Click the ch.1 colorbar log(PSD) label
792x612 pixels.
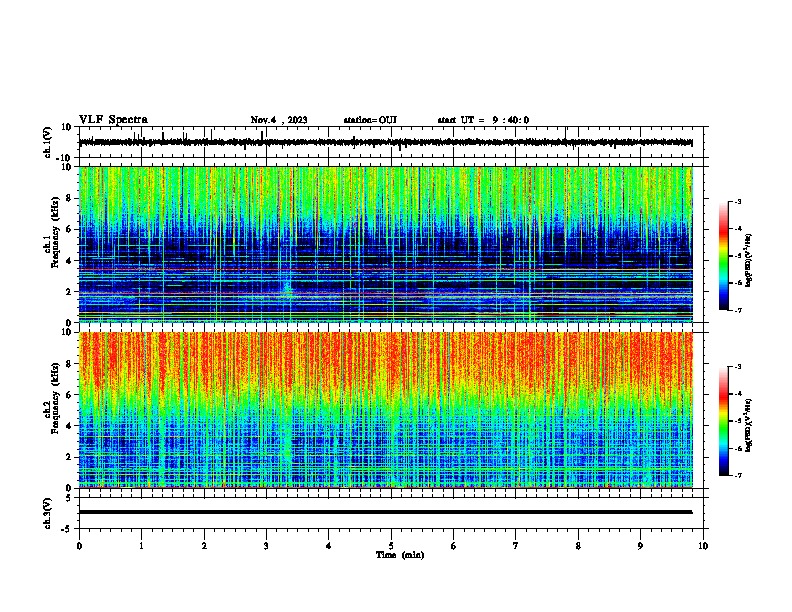(748, 261)
